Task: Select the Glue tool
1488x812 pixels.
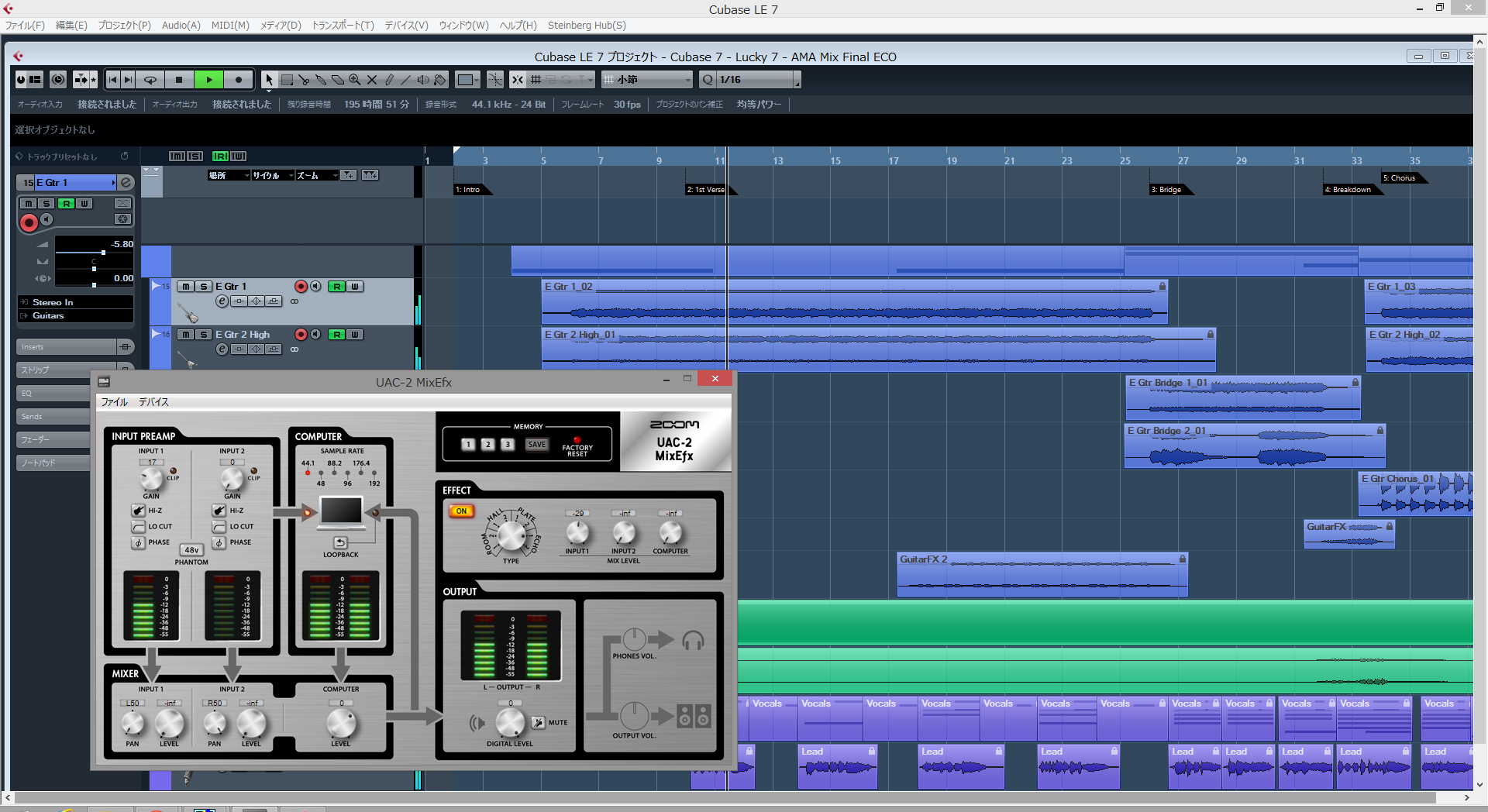Action: click(321, 80)
